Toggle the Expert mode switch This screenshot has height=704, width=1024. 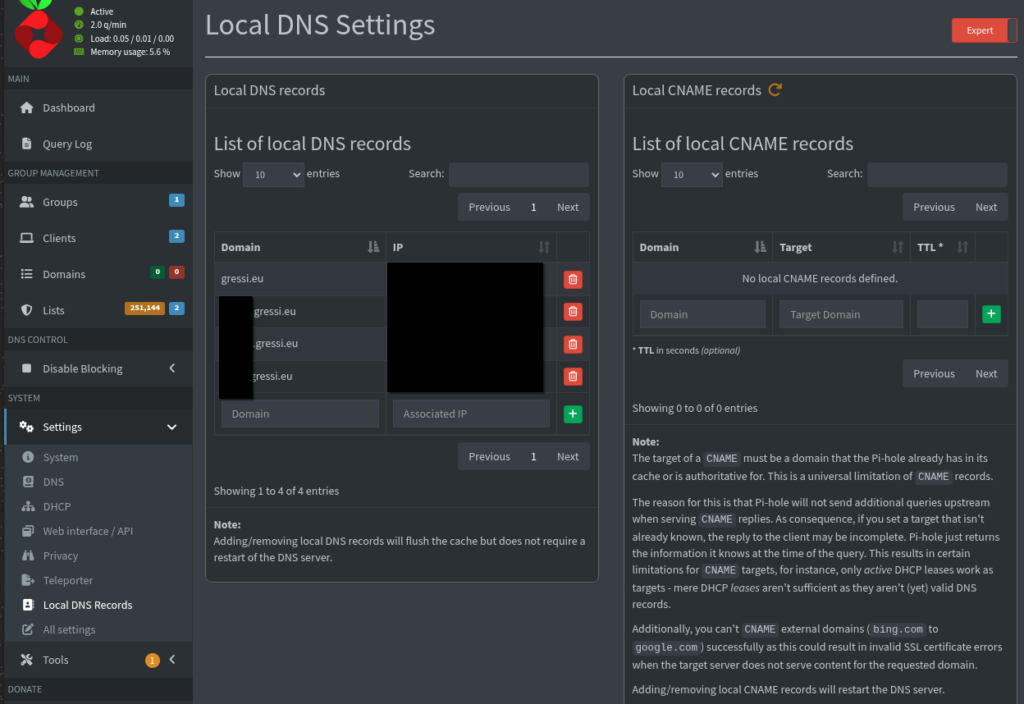[984, 30]
